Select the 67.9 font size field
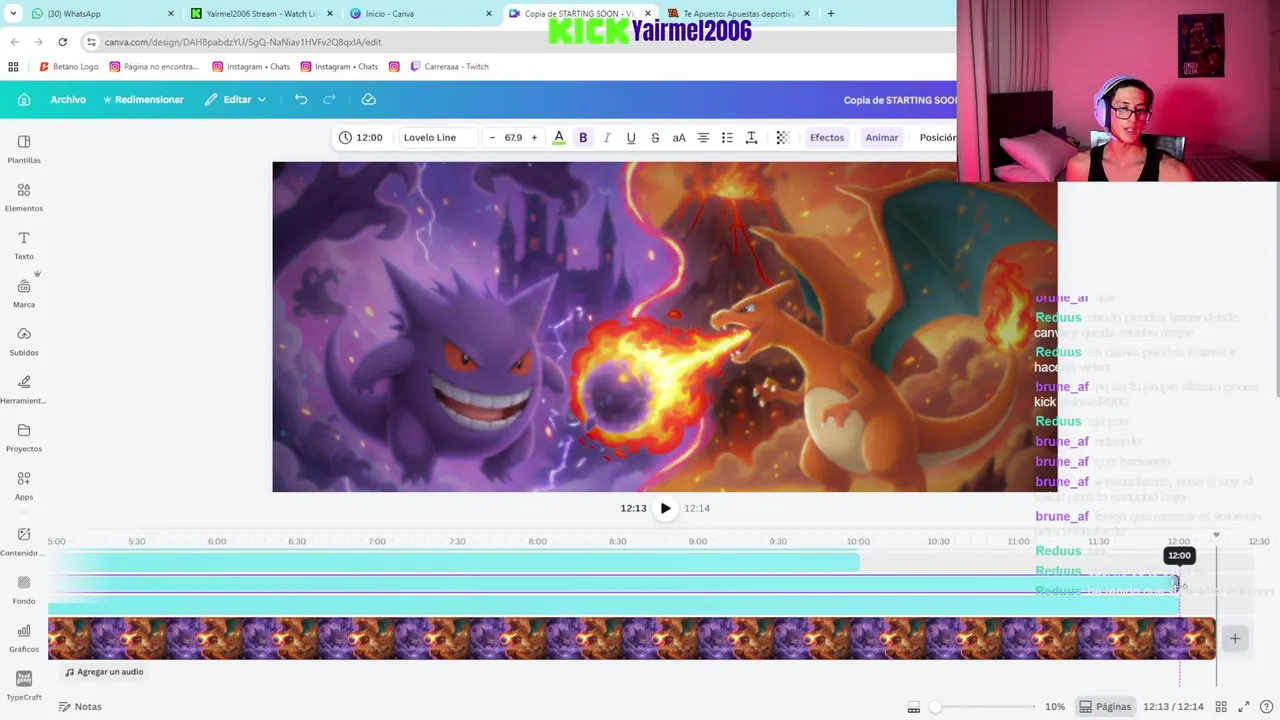Screen dimensions: 1280x720 click(513, 137)
